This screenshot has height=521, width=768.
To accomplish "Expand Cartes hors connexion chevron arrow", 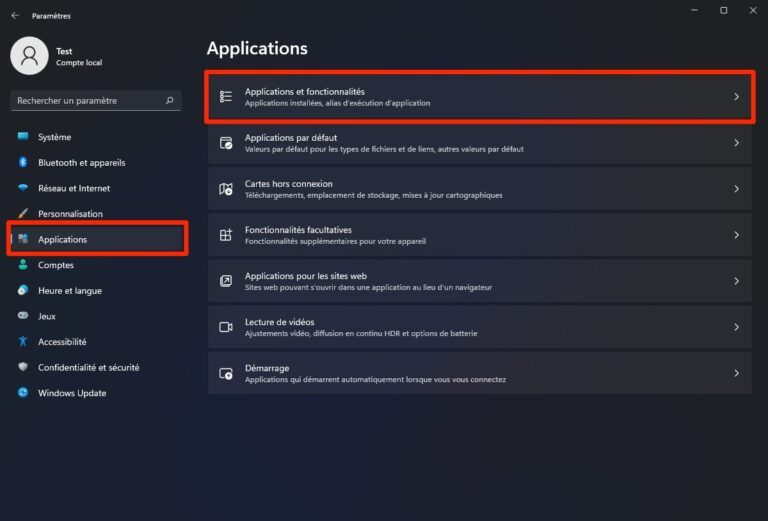I will pos(736,189).
